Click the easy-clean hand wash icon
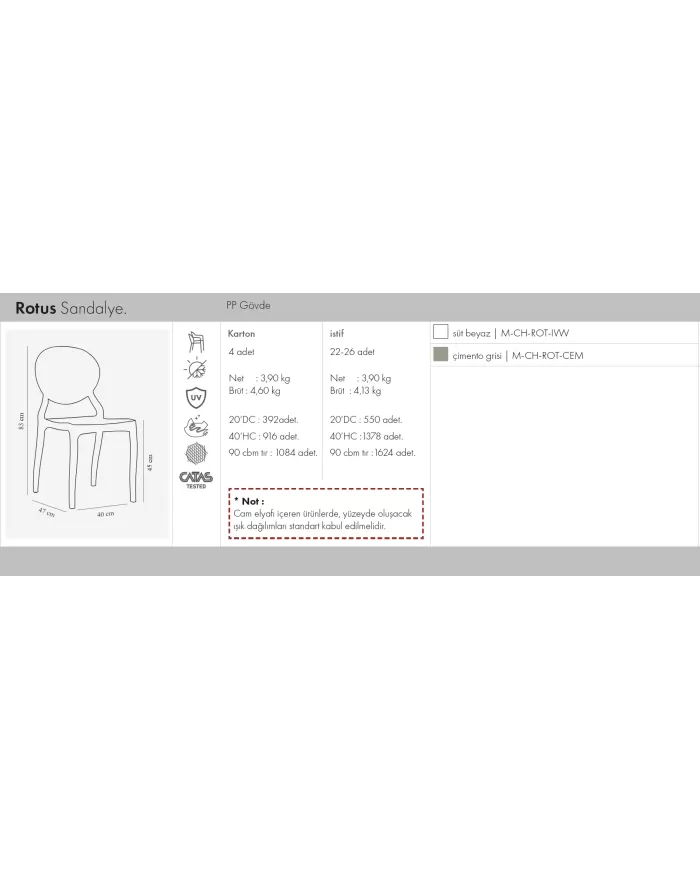Viewport: 700px width, 869px height. coord(196,426)
